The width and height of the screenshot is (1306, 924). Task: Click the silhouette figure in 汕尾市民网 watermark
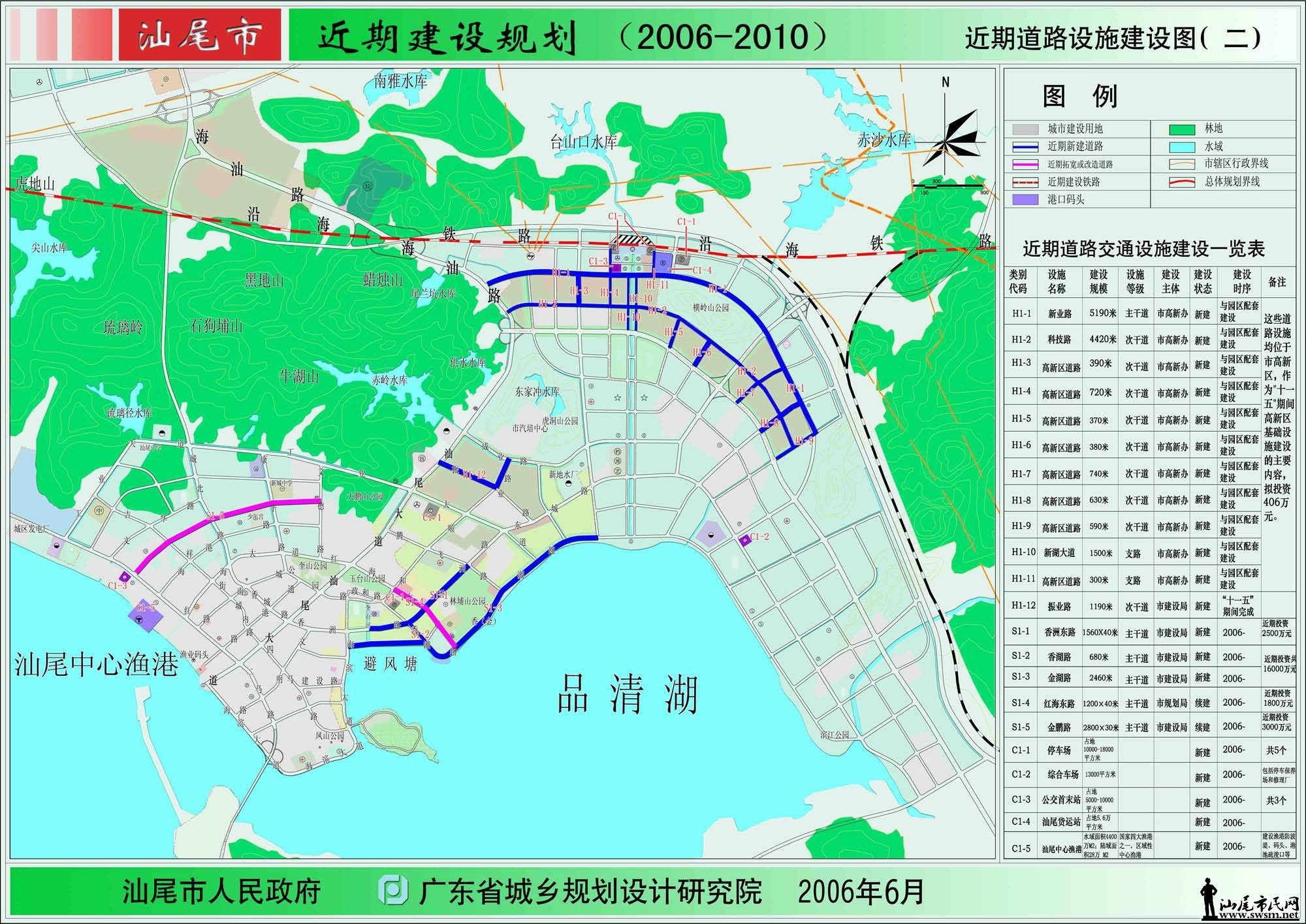pyautogui.click(x=1210, y=899)
